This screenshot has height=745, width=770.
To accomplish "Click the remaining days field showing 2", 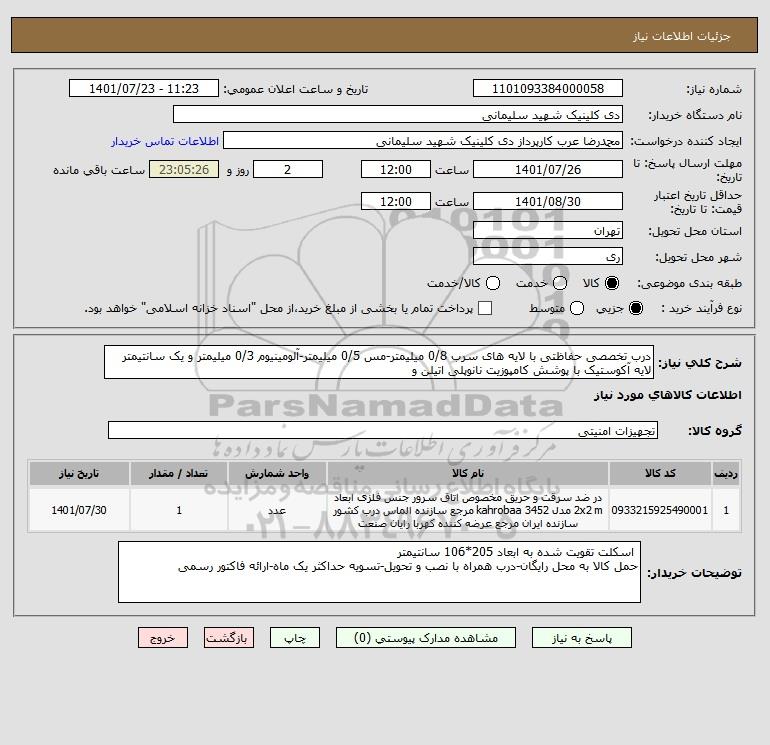I will click(288, 169).
